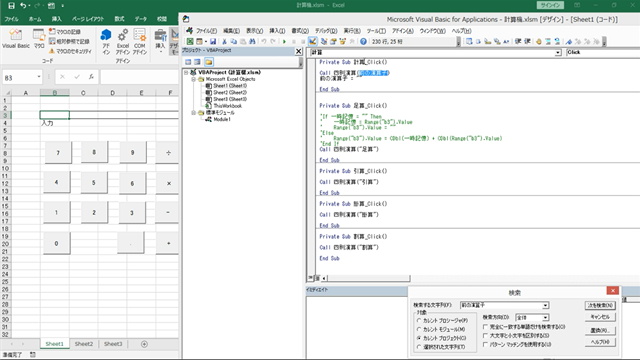Click the uncomment block icon
Screen dimensions: 640x360
[x=557, y=41]
